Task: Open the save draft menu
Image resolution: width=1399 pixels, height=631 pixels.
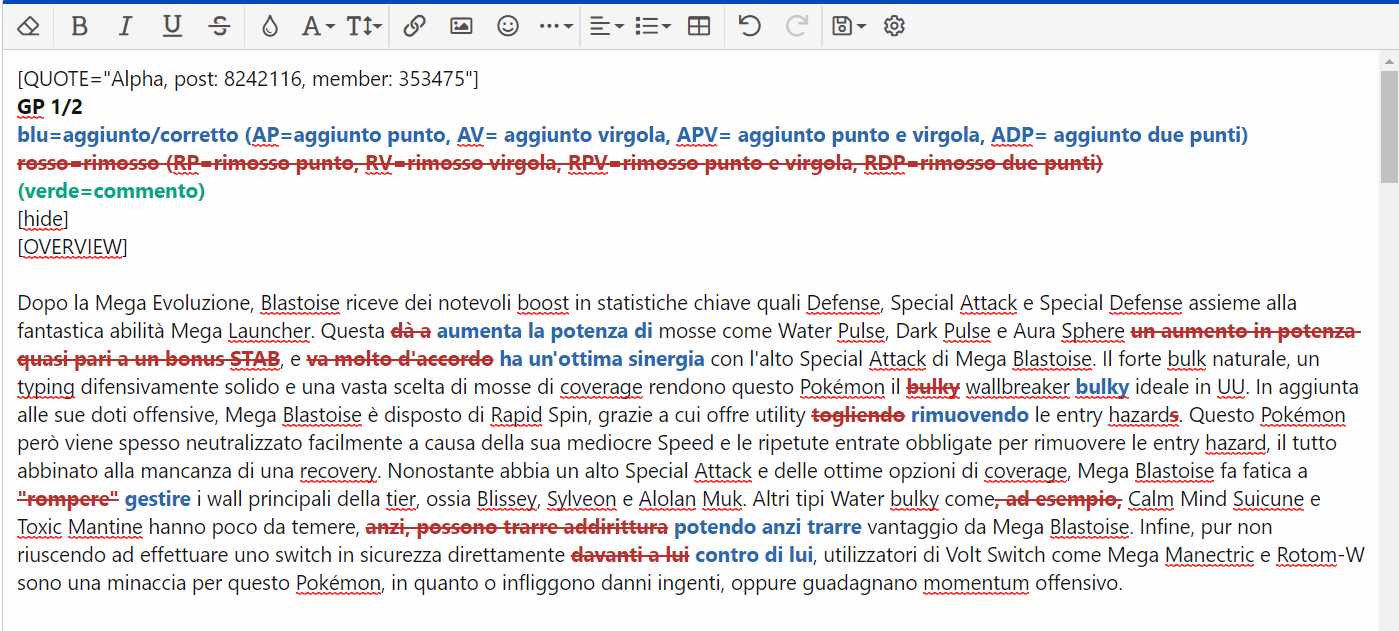Action: [x=848, y=27]
